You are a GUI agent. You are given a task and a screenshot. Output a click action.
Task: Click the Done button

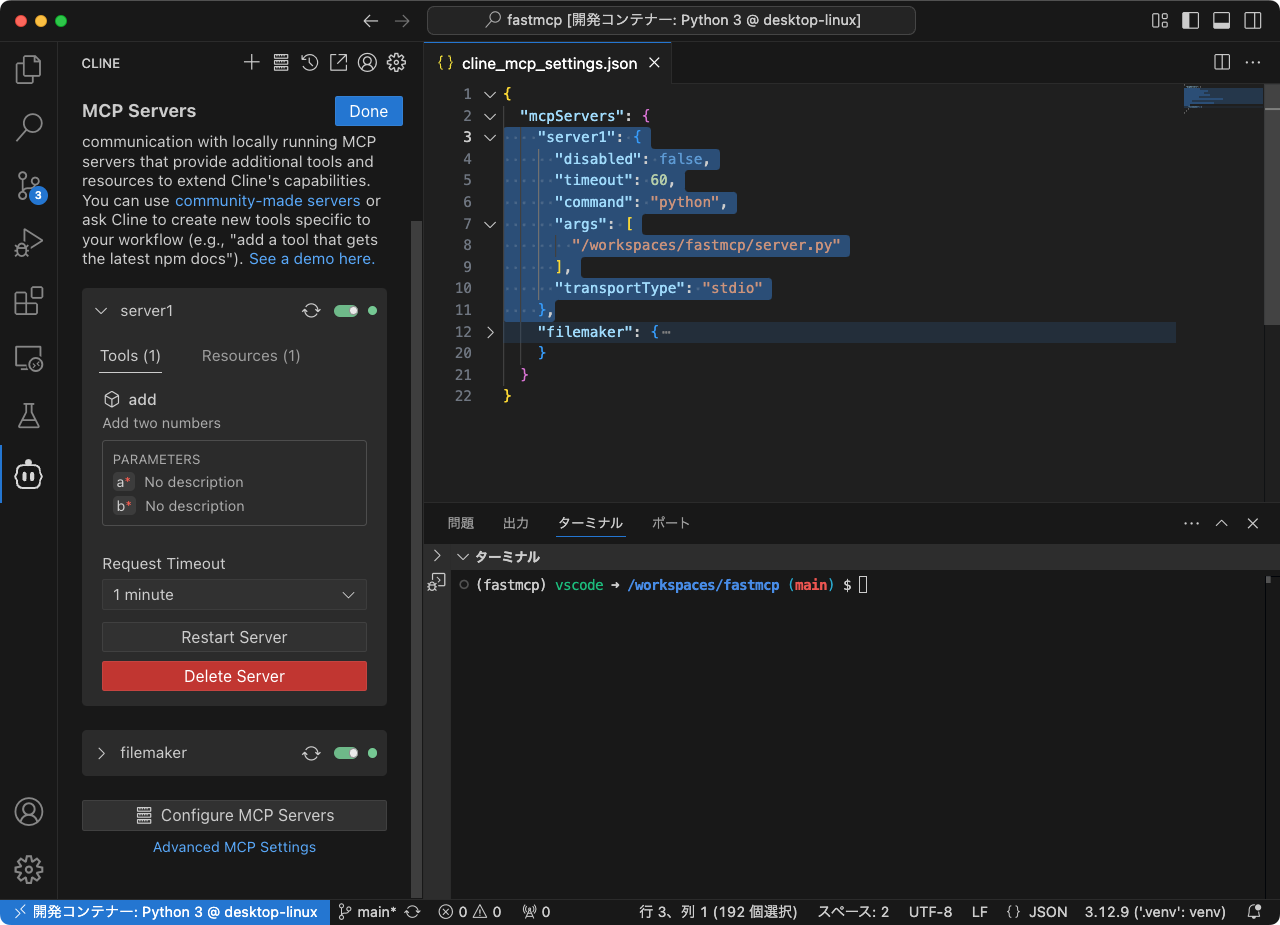368,111
